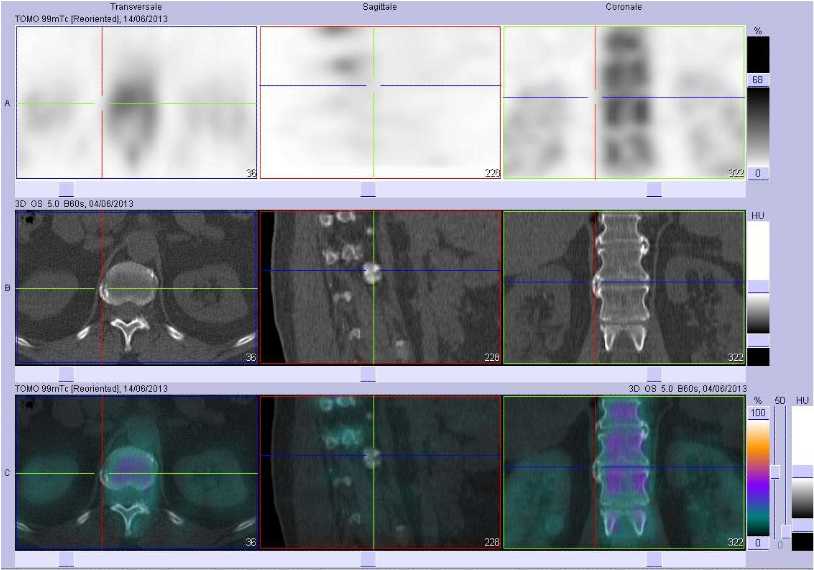Select the SPECT transversal image in row A
814x570 pixels.
coord(137,102)
